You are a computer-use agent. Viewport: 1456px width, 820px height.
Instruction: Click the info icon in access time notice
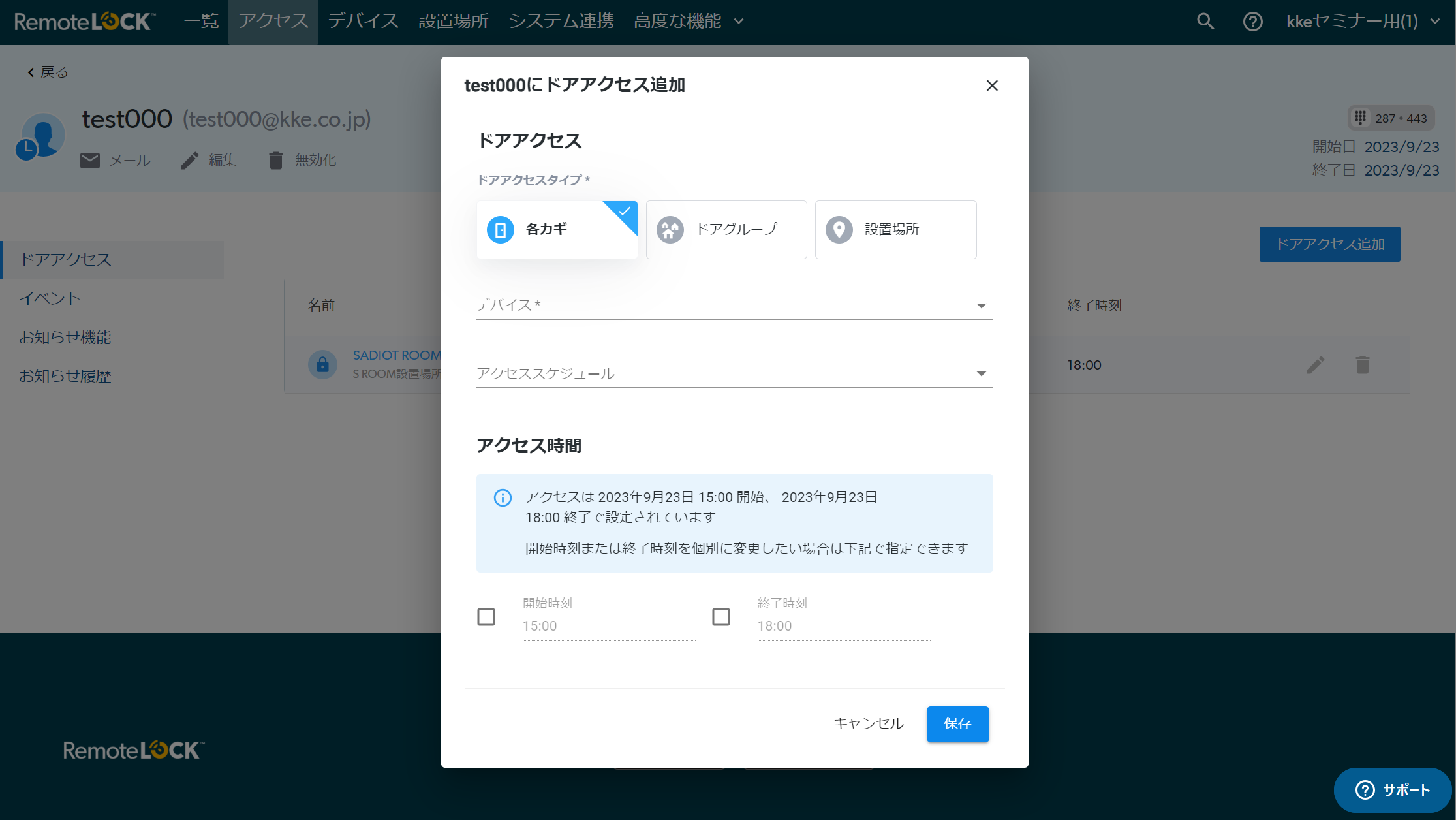tap(503, 497)
